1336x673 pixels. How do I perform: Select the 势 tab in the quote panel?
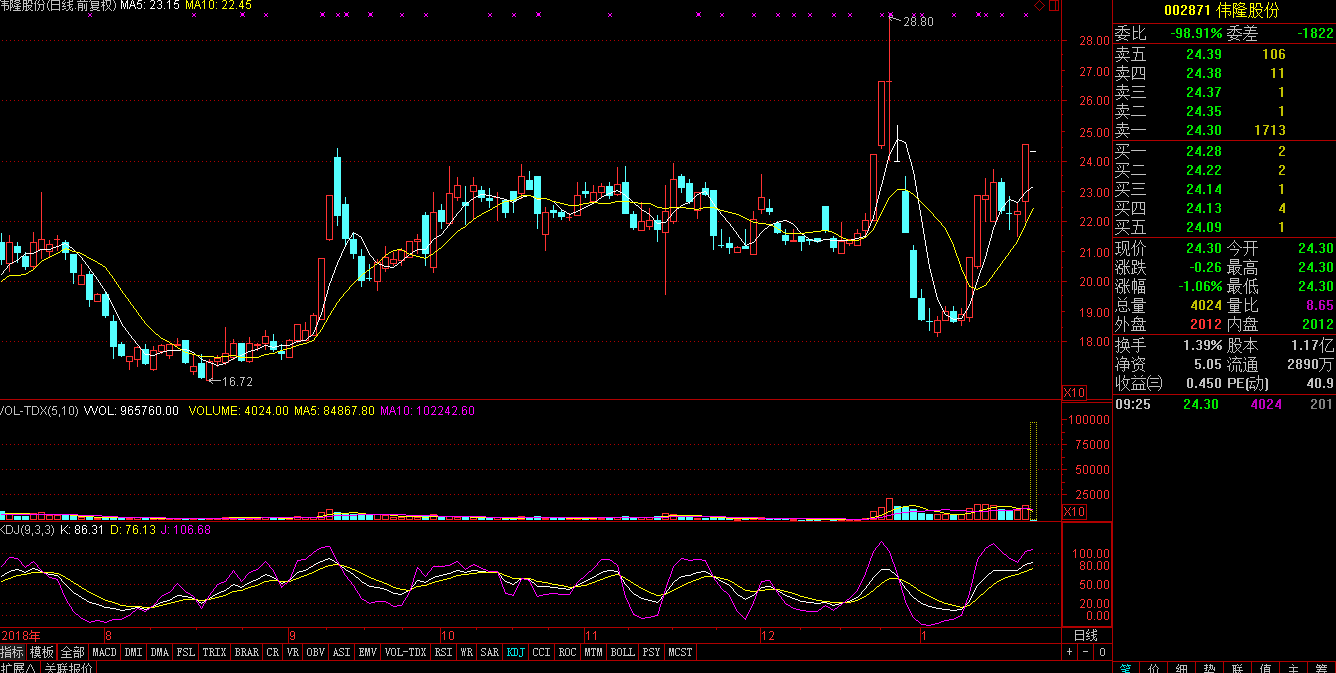(1209, 667)
